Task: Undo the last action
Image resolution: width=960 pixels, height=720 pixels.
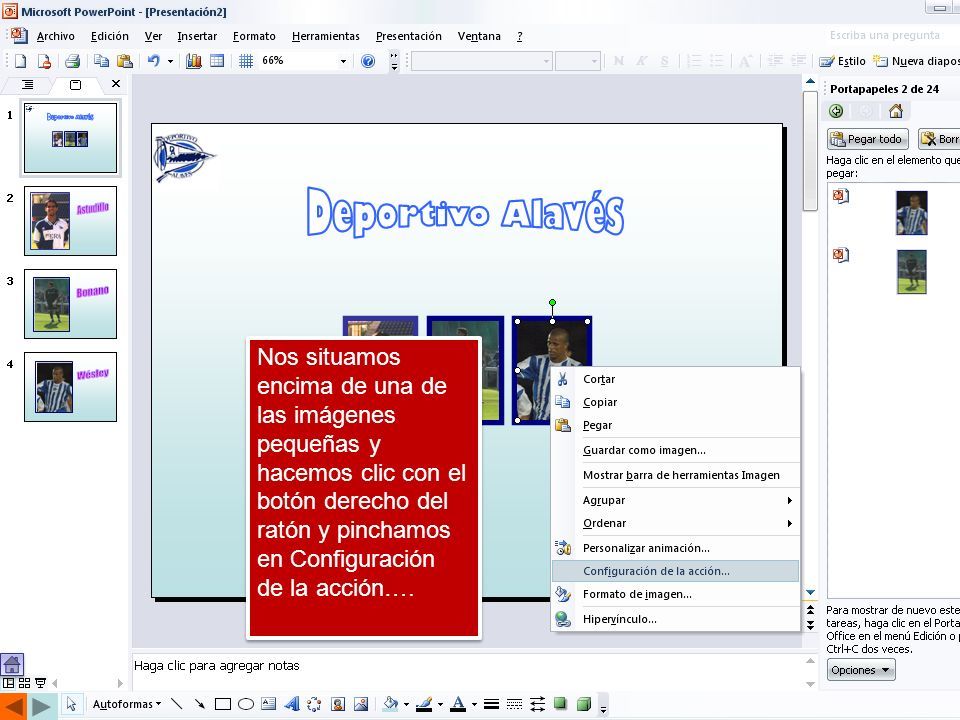Action: pos(154,61)
